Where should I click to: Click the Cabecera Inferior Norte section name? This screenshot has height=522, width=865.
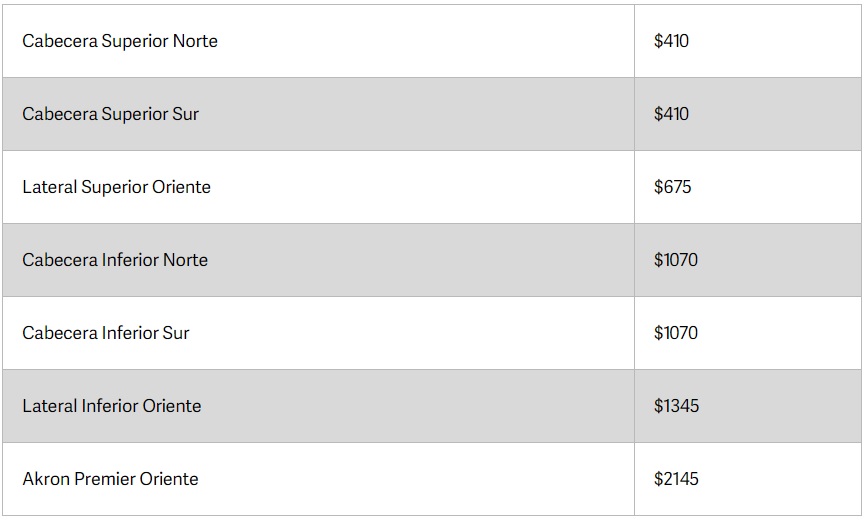[115, 260]
